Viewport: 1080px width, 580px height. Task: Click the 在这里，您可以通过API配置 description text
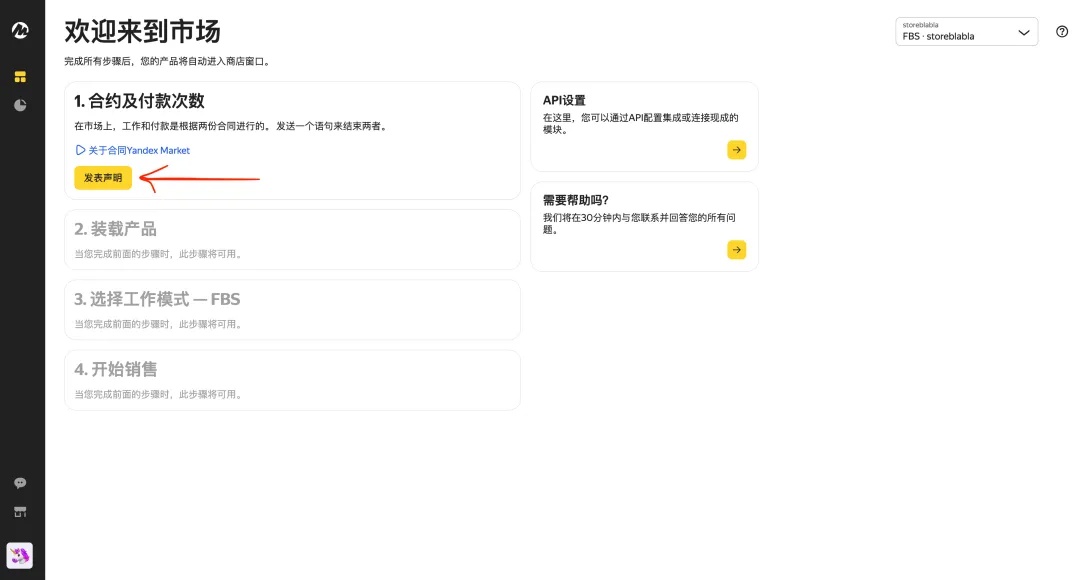click(x=641, y=123)
